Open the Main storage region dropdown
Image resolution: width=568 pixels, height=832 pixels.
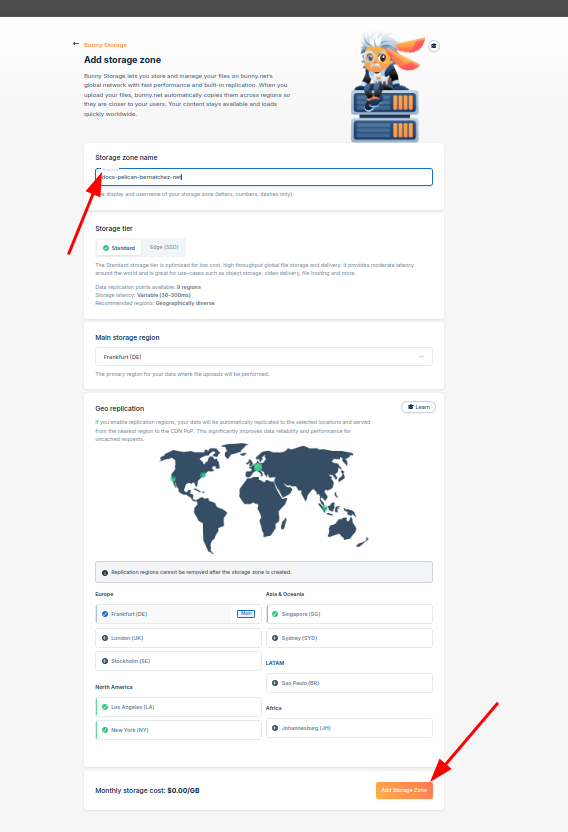[264, 357]
